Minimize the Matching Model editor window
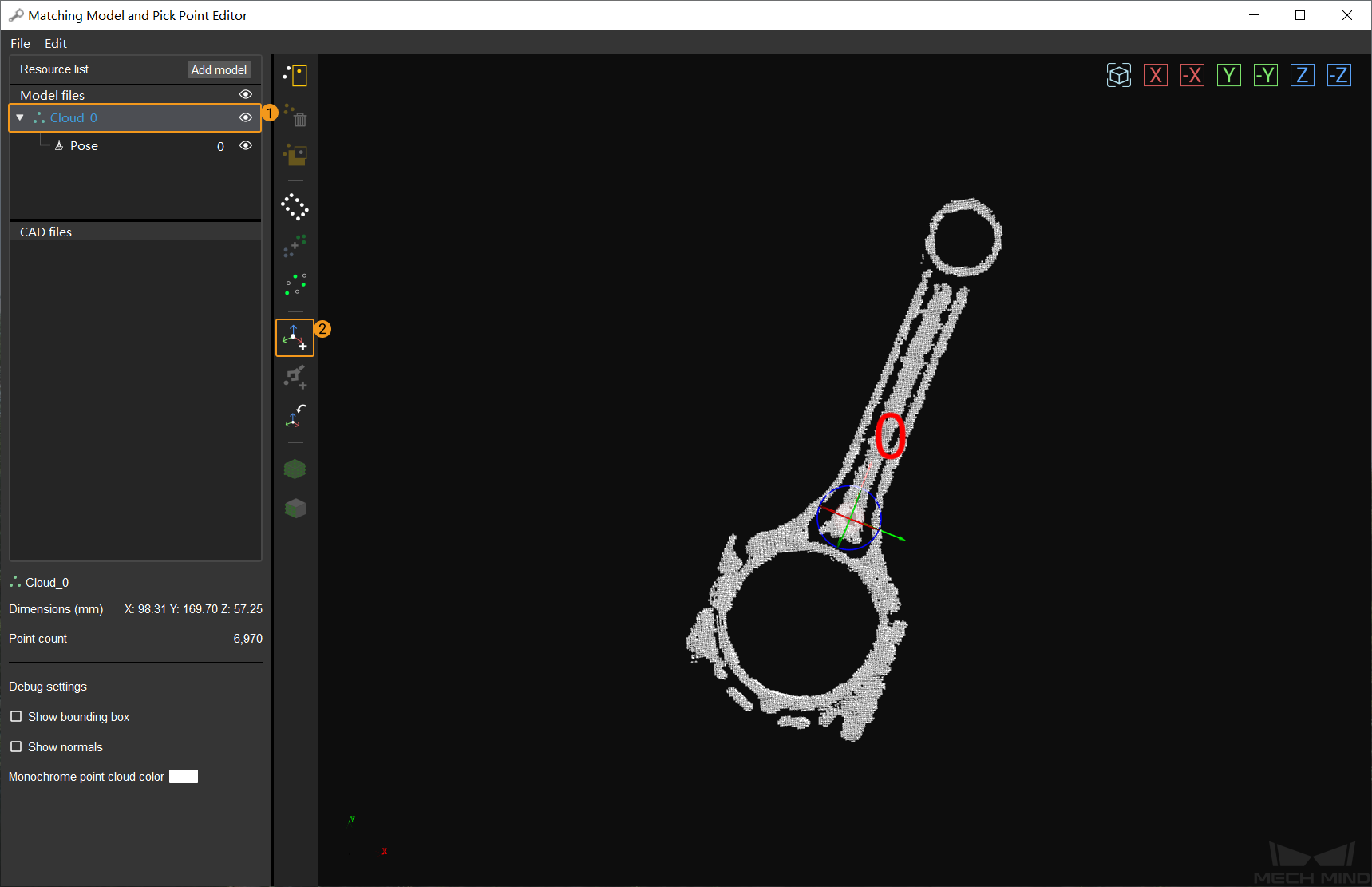 pos(1254,15)
